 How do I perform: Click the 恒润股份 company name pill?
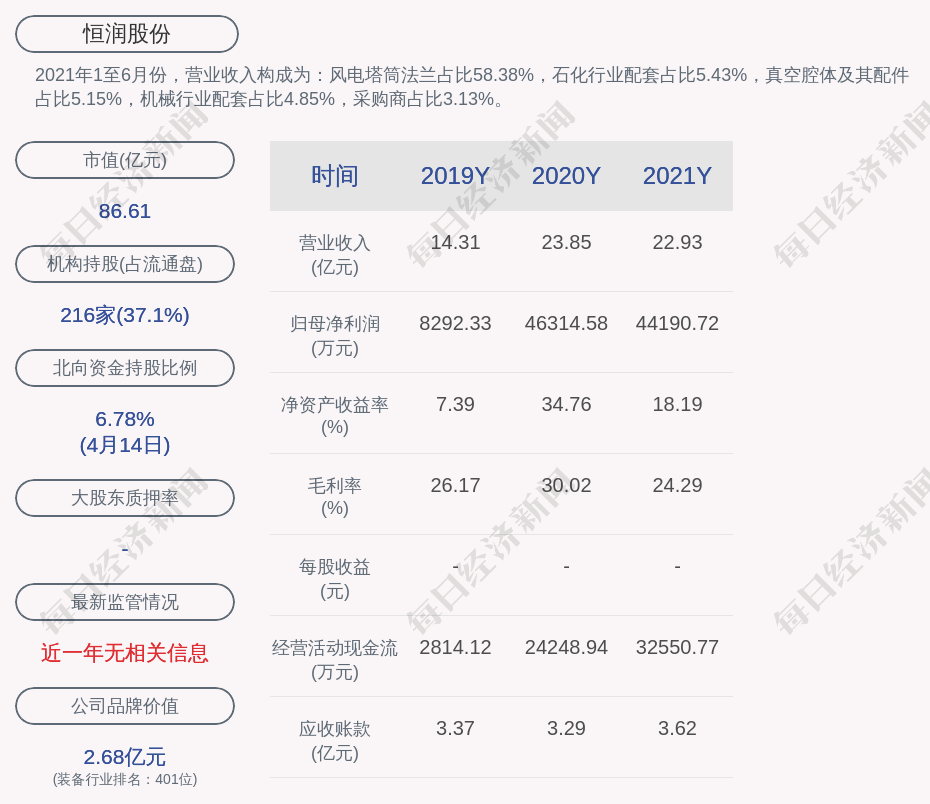point(126,34)
